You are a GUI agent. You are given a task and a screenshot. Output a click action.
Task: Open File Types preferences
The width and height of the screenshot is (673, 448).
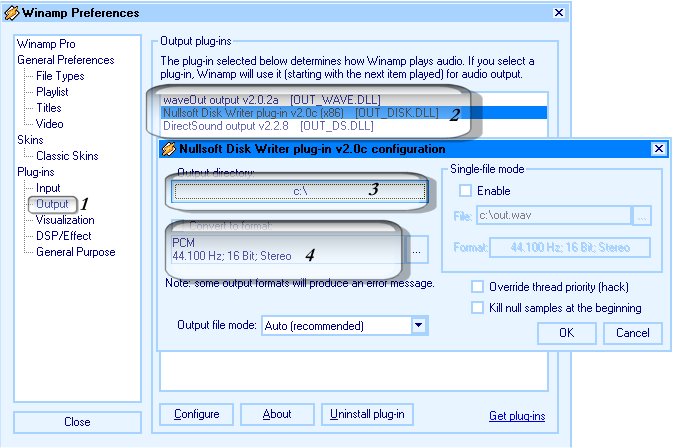pos(60,76)
